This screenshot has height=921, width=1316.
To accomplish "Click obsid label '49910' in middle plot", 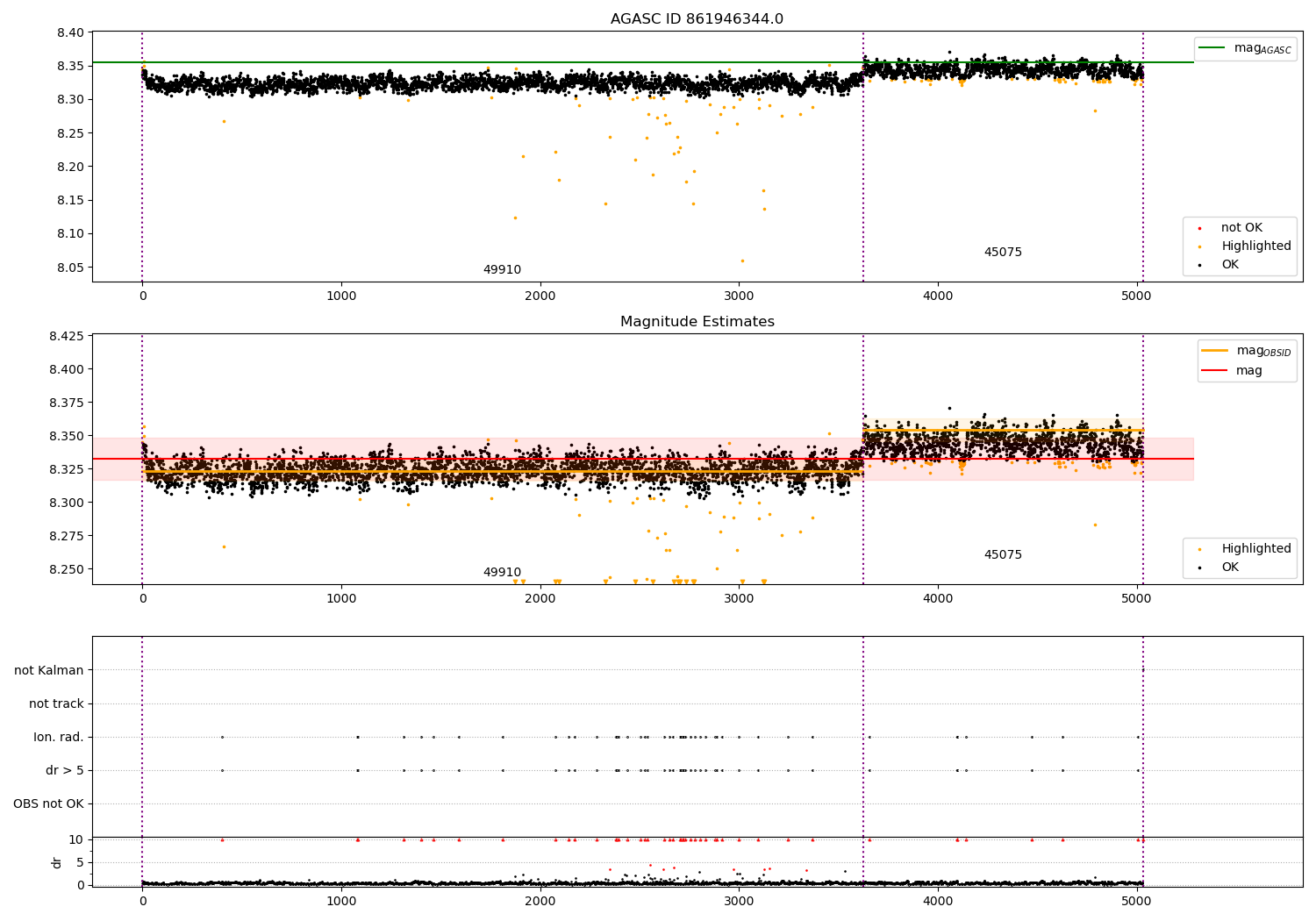I will pos(502,573).
